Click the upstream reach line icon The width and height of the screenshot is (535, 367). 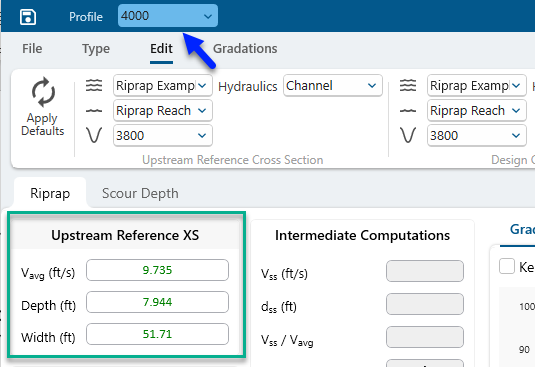point(94,111)
